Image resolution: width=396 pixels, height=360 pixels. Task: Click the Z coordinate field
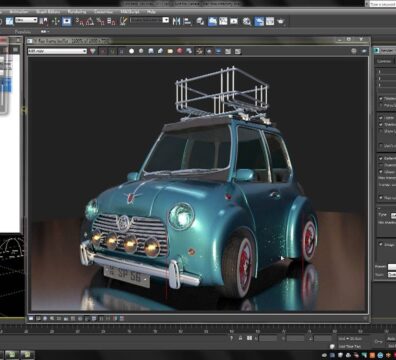[x=323, y=338]
